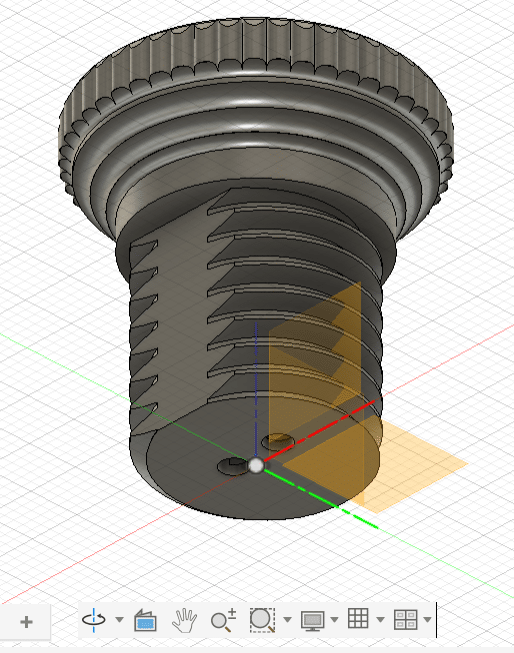The width and height of the screenshot is (514, 653).
Task: Select the Pan hand tool
Action: pyautogui.click(x=185, y=620)
